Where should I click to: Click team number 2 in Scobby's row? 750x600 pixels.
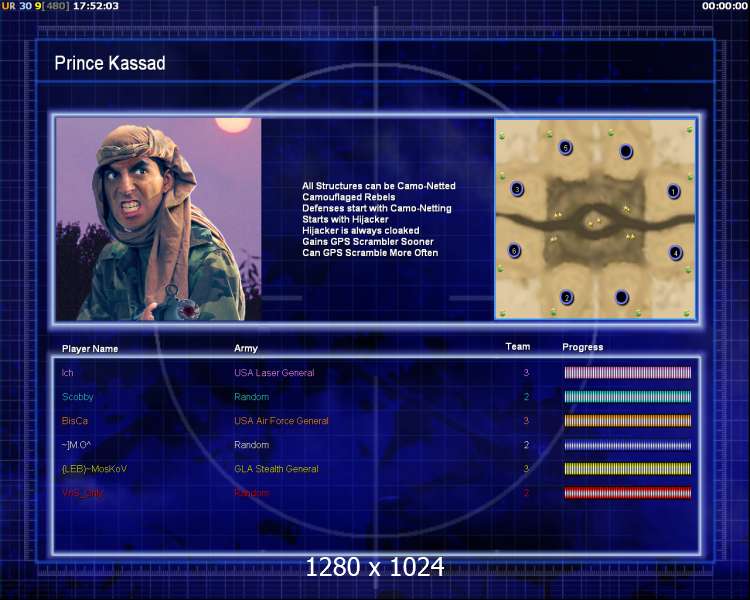pyautogui.click(x=526, y=397)
